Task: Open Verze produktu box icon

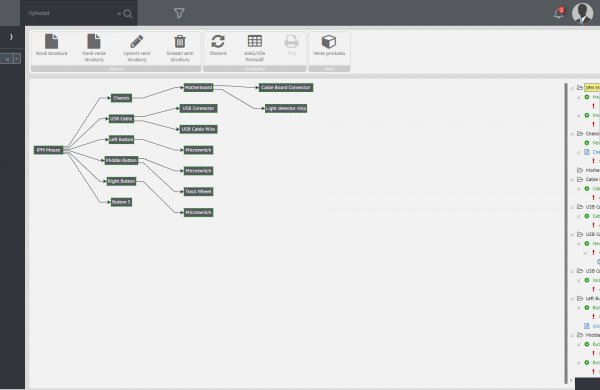Action: tap(329, 41)
